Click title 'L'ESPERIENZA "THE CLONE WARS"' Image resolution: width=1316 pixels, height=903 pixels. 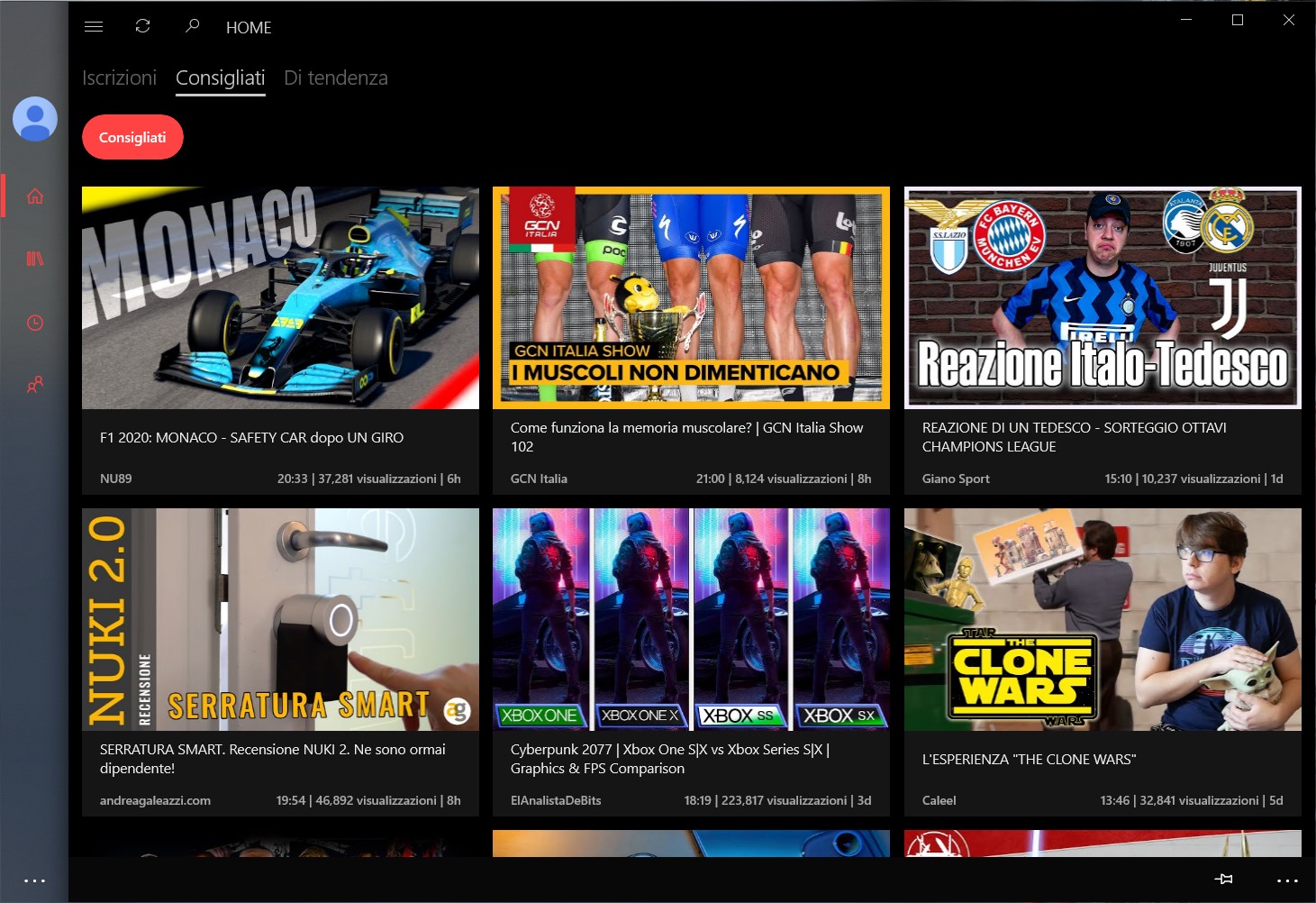click(x=1030, y=760)
